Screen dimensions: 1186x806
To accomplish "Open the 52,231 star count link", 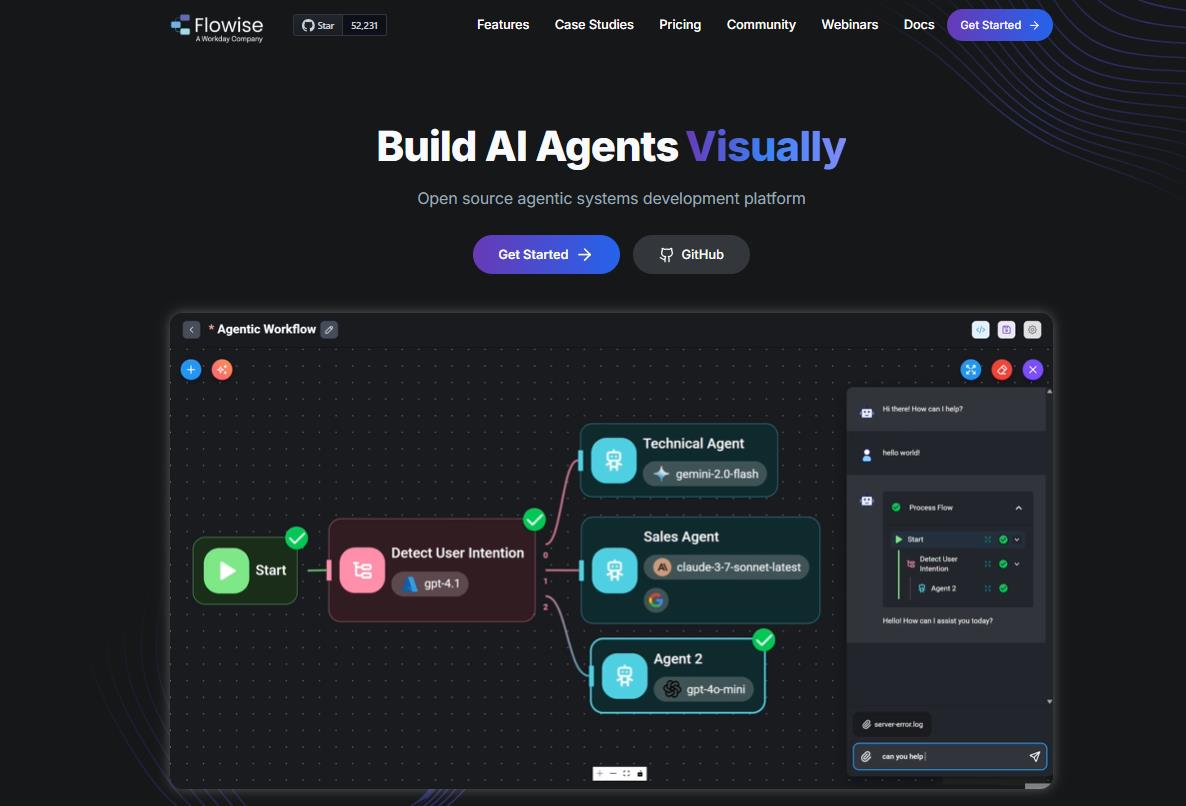I will coord(365,25).
